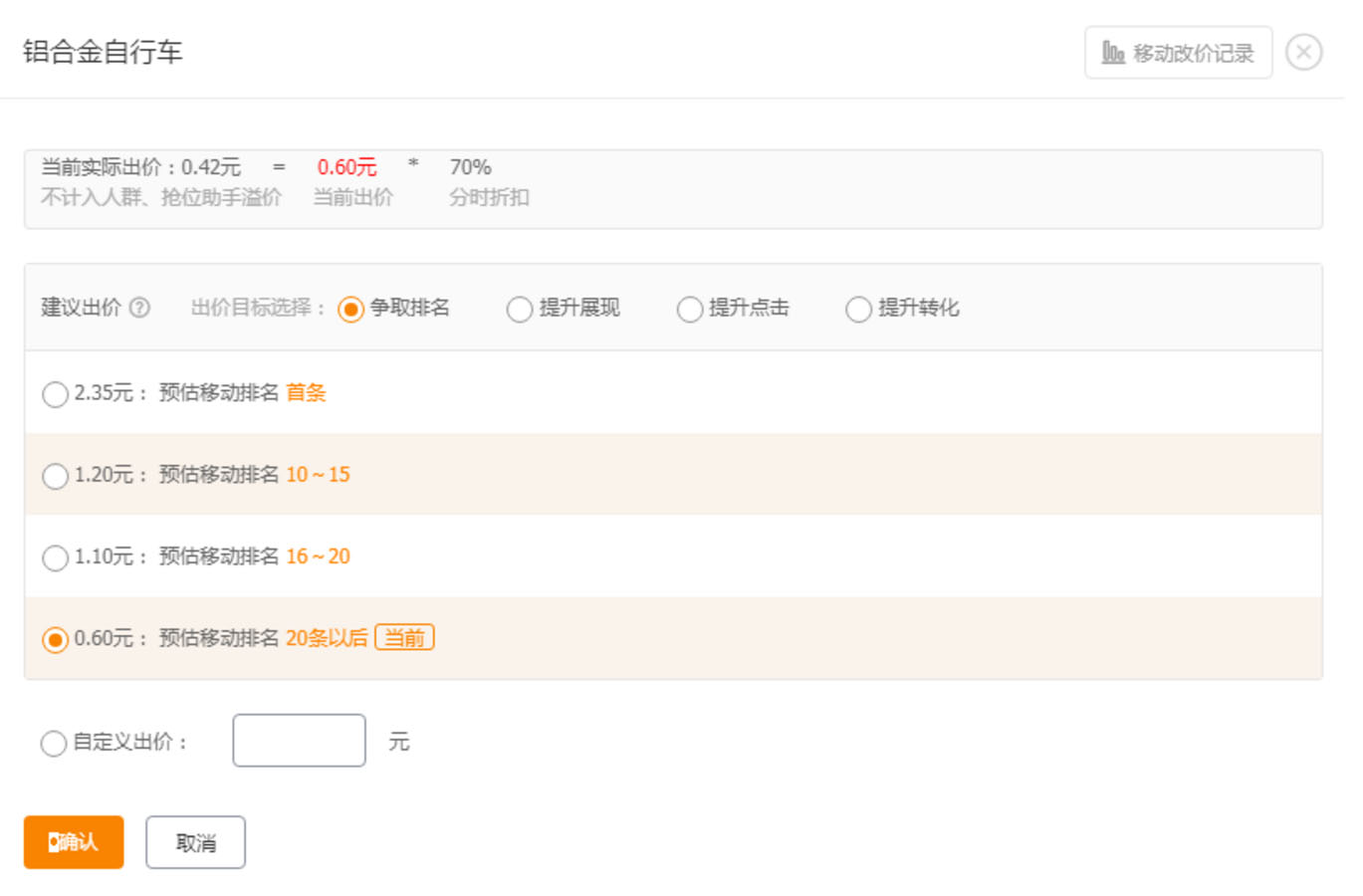
Task: Select the 提升点击 bid goal
Action: 690,310
